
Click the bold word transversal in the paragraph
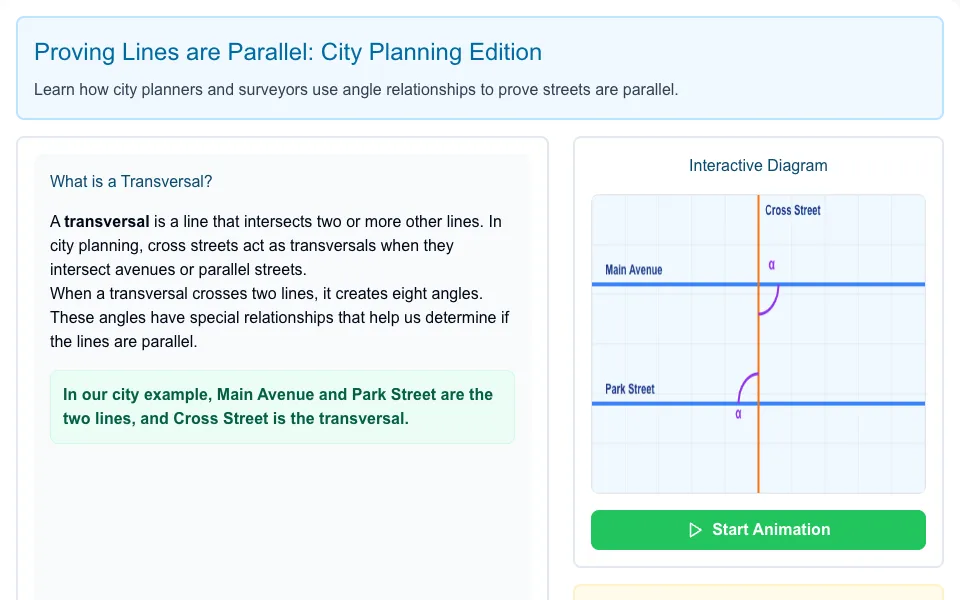click(x=107, y=221)
